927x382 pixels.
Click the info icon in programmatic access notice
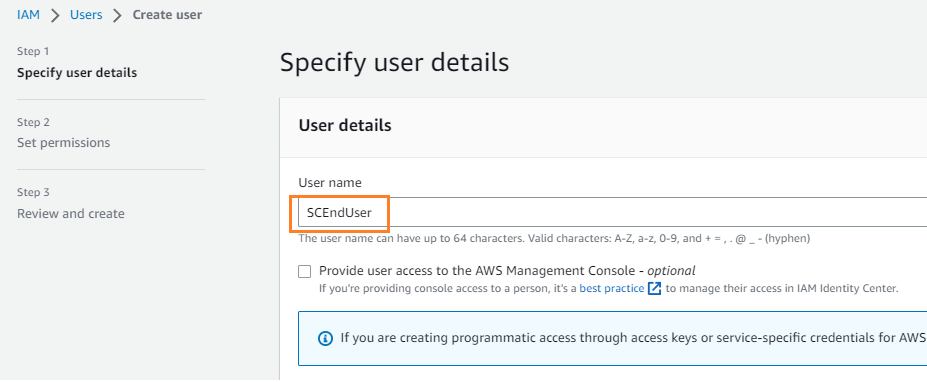point(325,339)
